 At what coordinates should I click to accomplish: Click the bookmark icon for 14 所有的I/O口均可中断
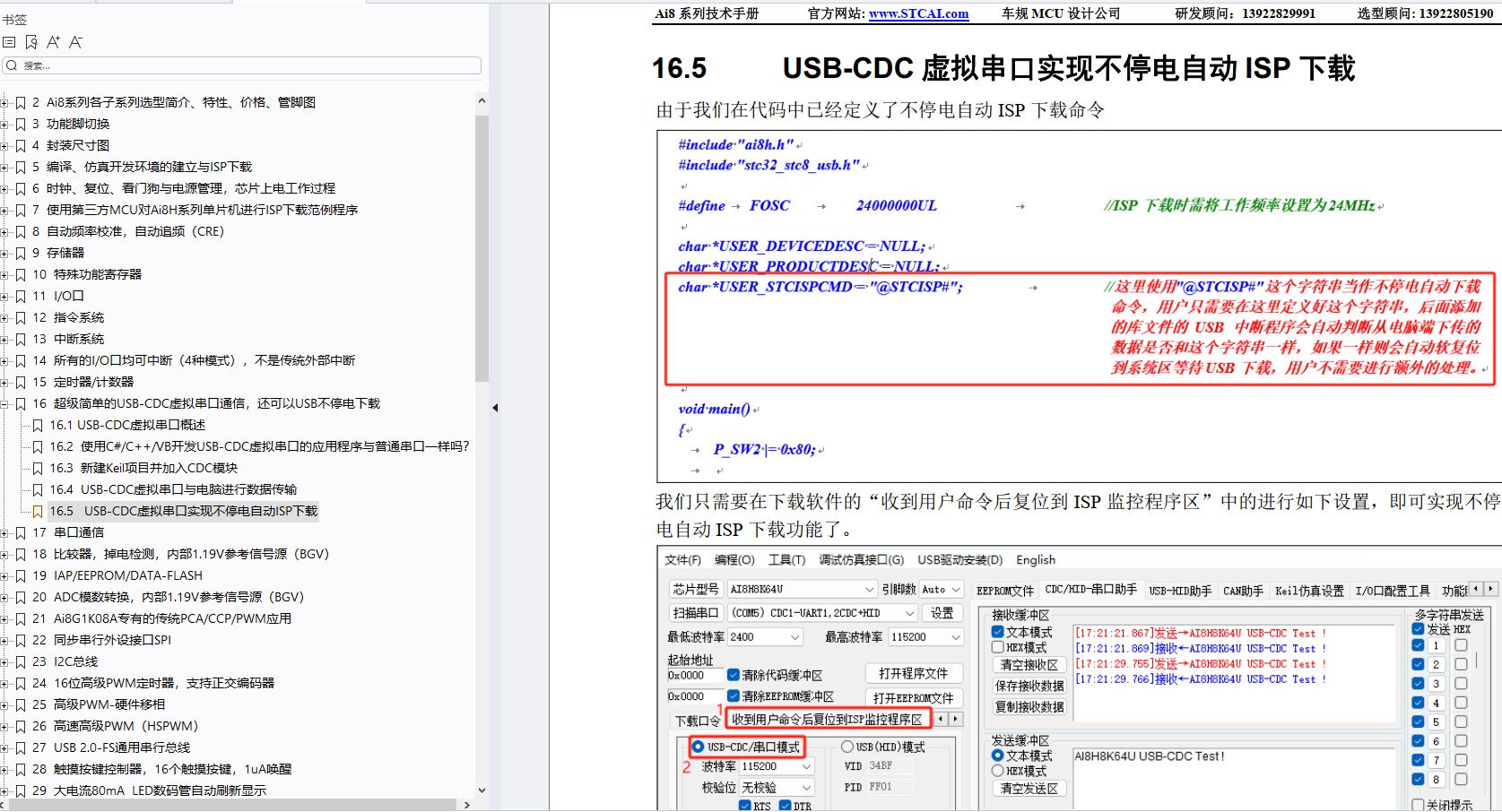point(21,360)
